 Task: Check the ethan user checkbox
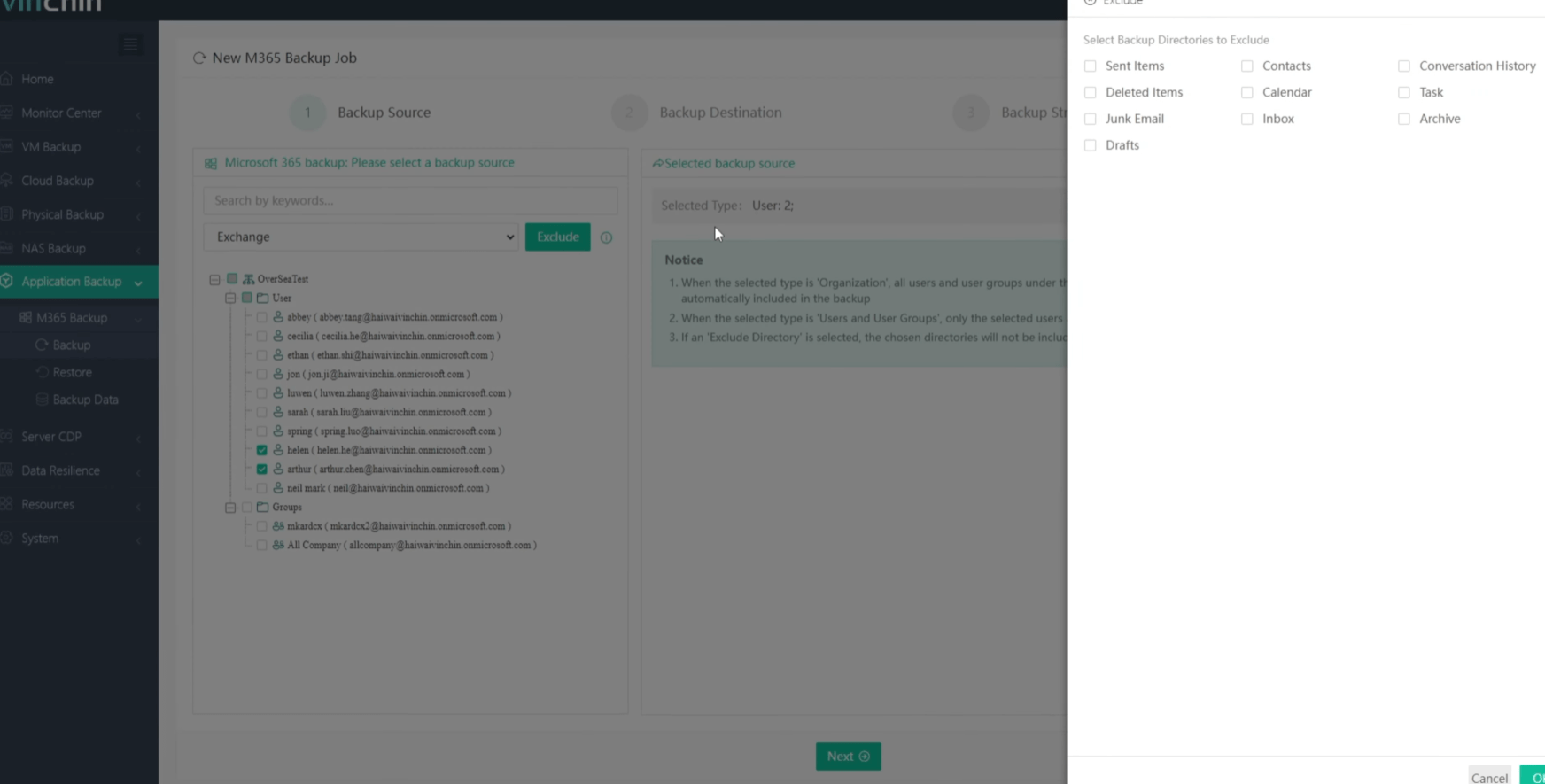[x=261, y=355]
